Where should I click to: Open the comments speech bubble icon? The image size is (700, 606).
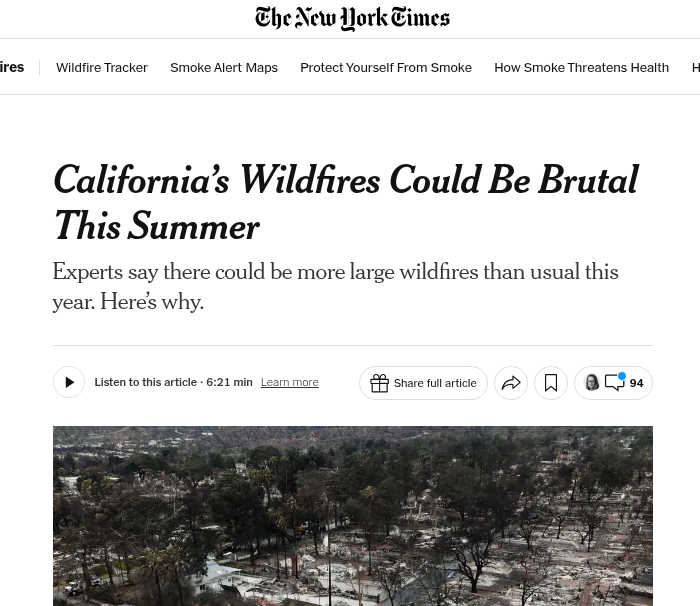point(614,383)
